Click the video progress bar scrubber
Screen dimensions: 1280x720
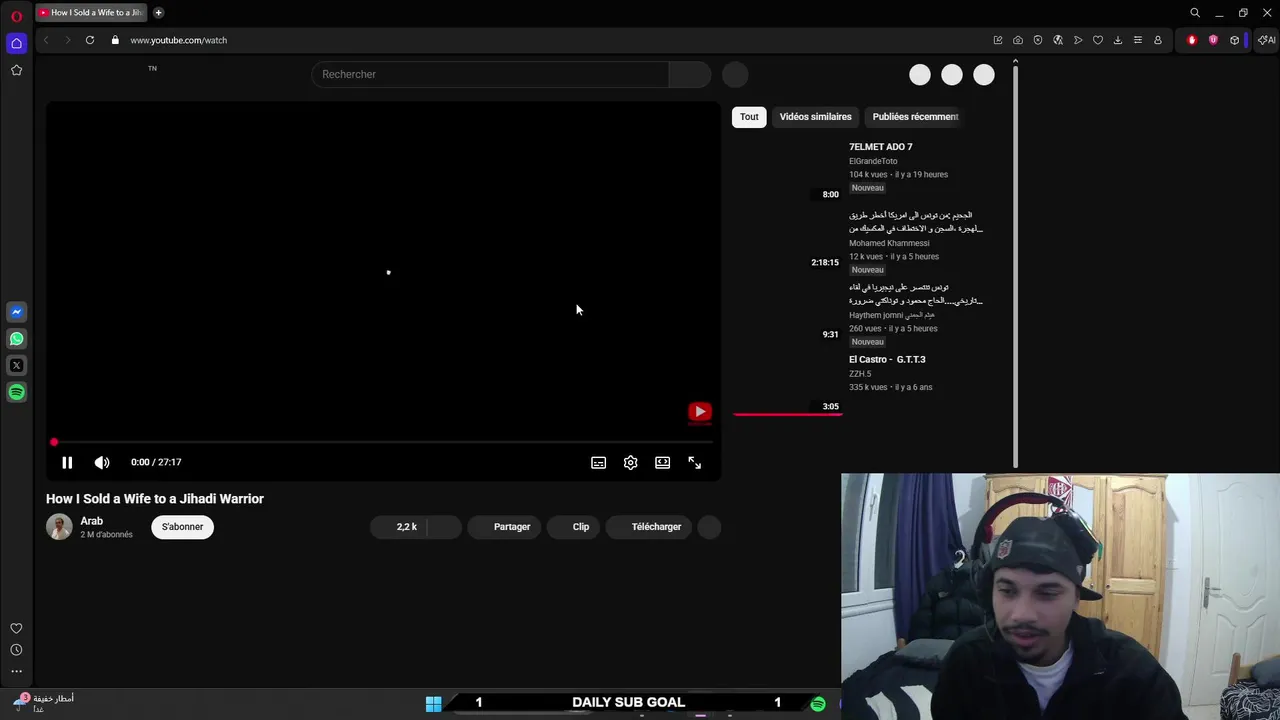(x=54, y=442)
